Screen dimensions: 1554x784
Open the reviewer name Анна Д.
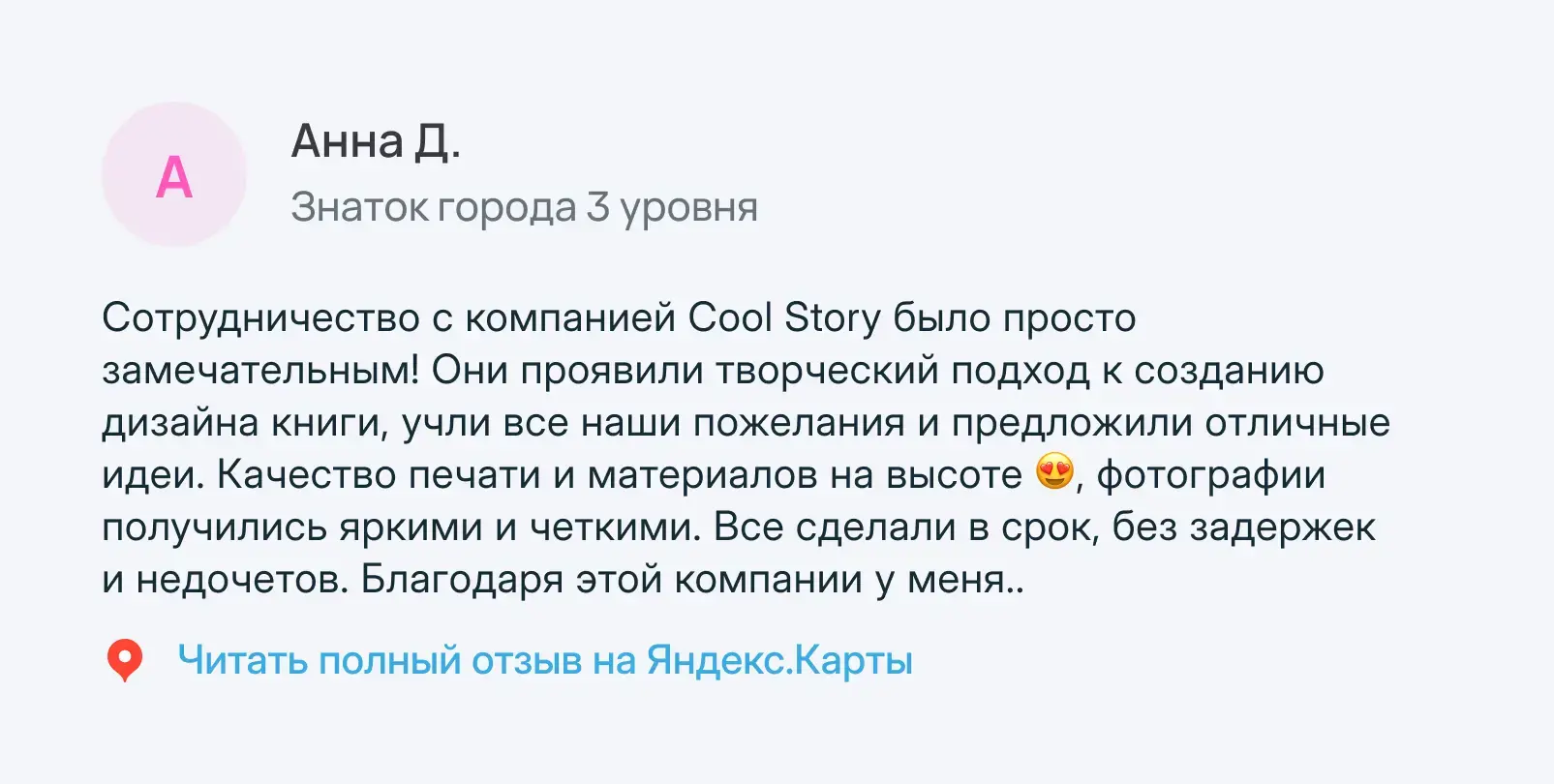coord(376,141)
